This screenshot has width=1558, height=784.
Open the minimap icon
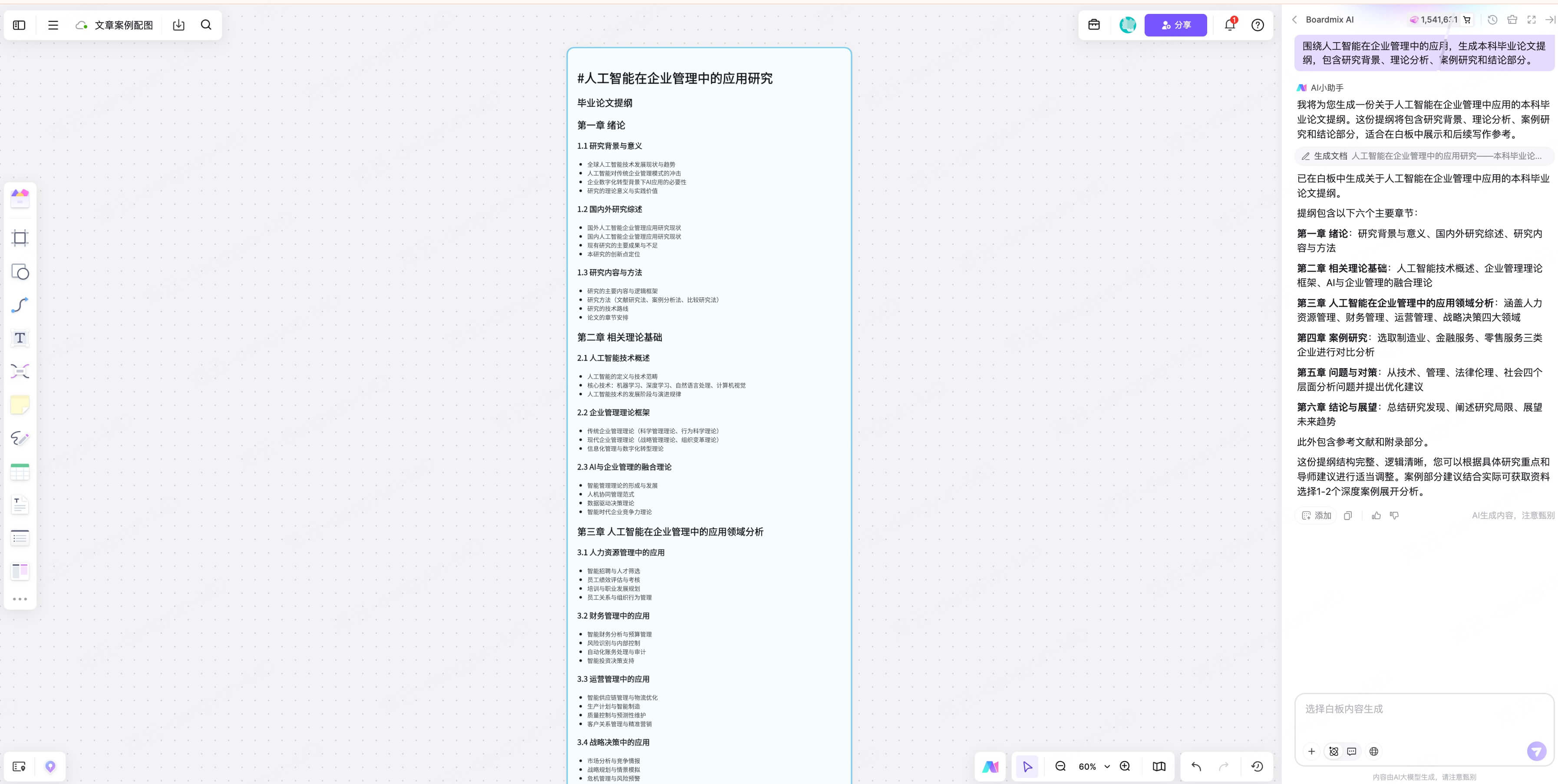[x=1159, y=767]
